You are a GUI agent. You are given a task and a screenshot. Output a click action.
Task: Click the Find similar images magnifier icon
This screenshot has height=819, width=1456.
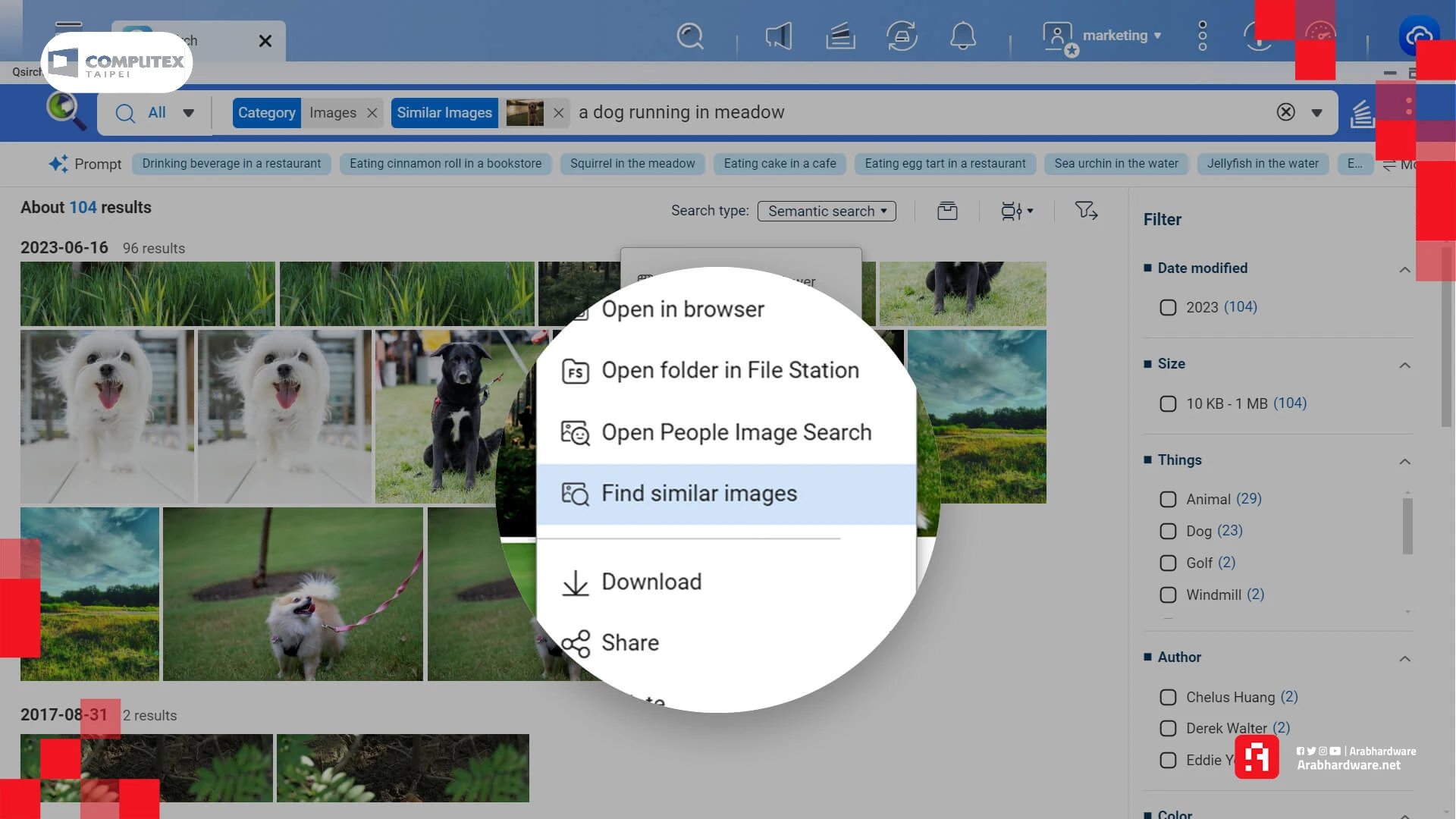point(575,494)
